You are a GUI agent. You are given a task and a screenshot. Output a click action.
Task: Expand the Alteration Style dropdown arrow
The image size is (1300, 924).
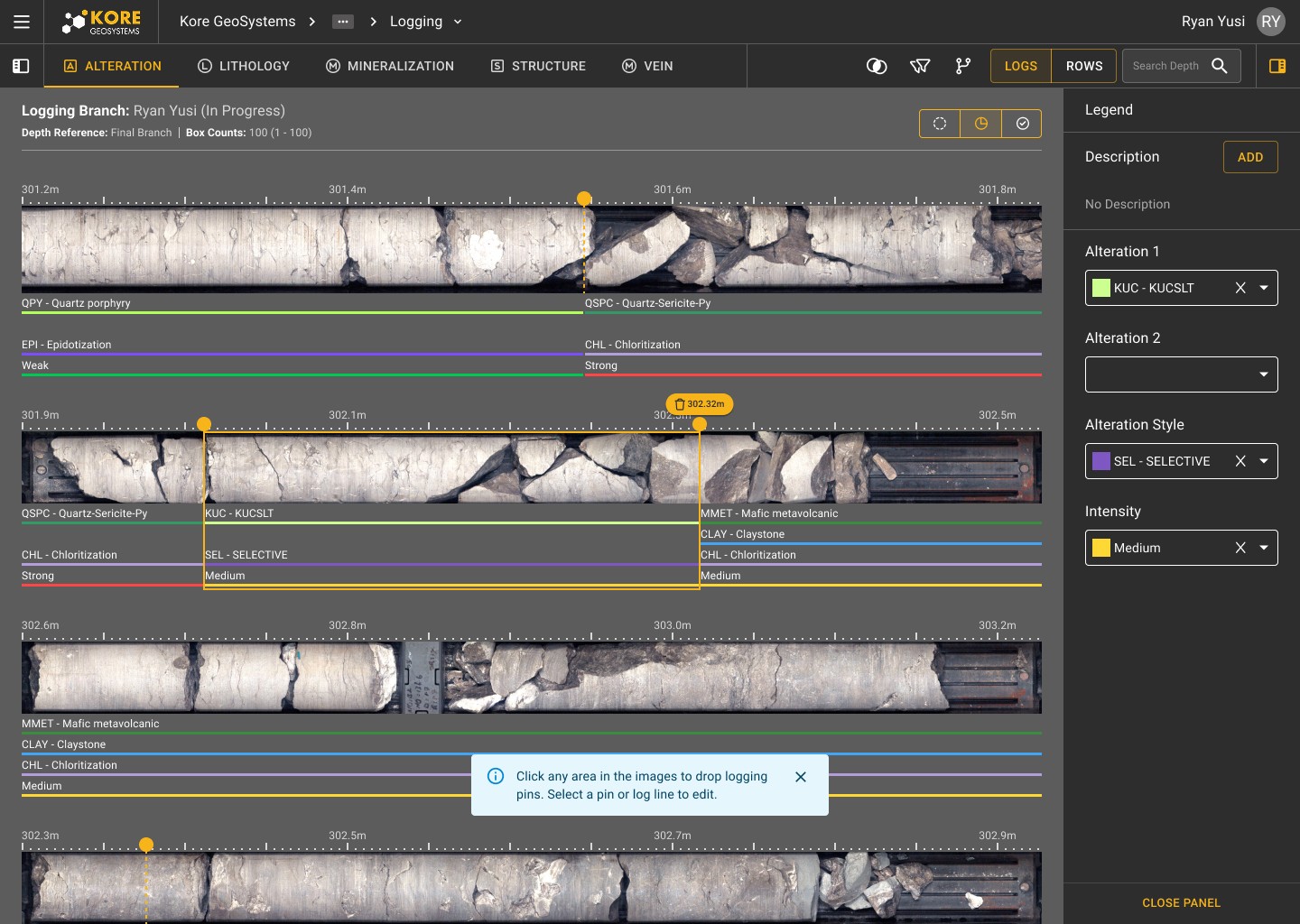click(1264, 461)
